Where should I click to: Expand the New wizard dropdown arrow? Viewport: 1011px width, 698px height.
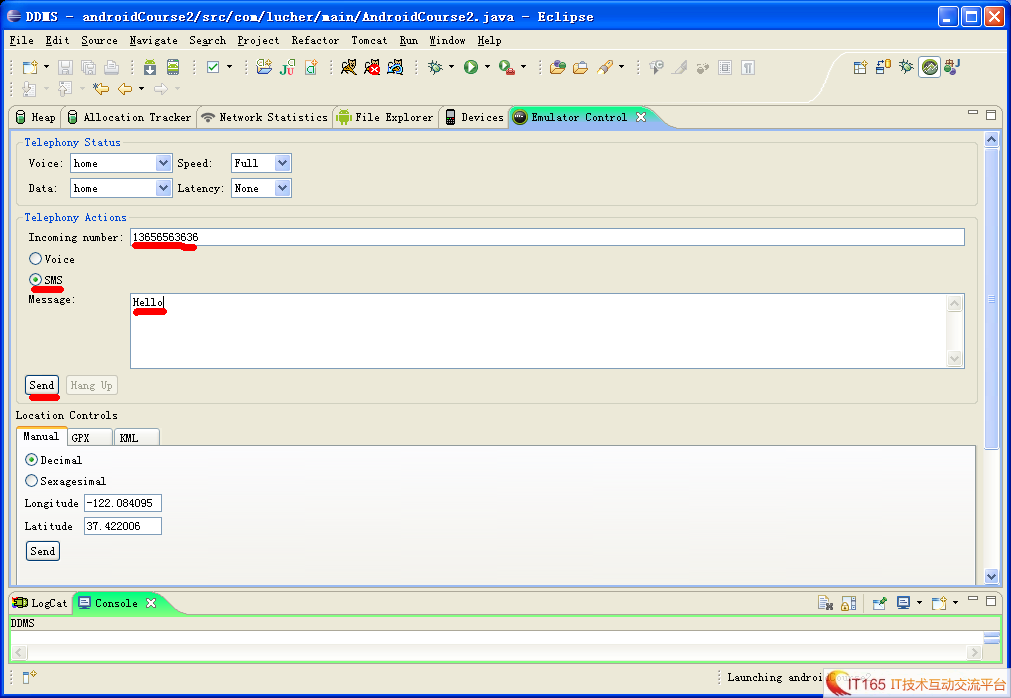coord(46,67)
